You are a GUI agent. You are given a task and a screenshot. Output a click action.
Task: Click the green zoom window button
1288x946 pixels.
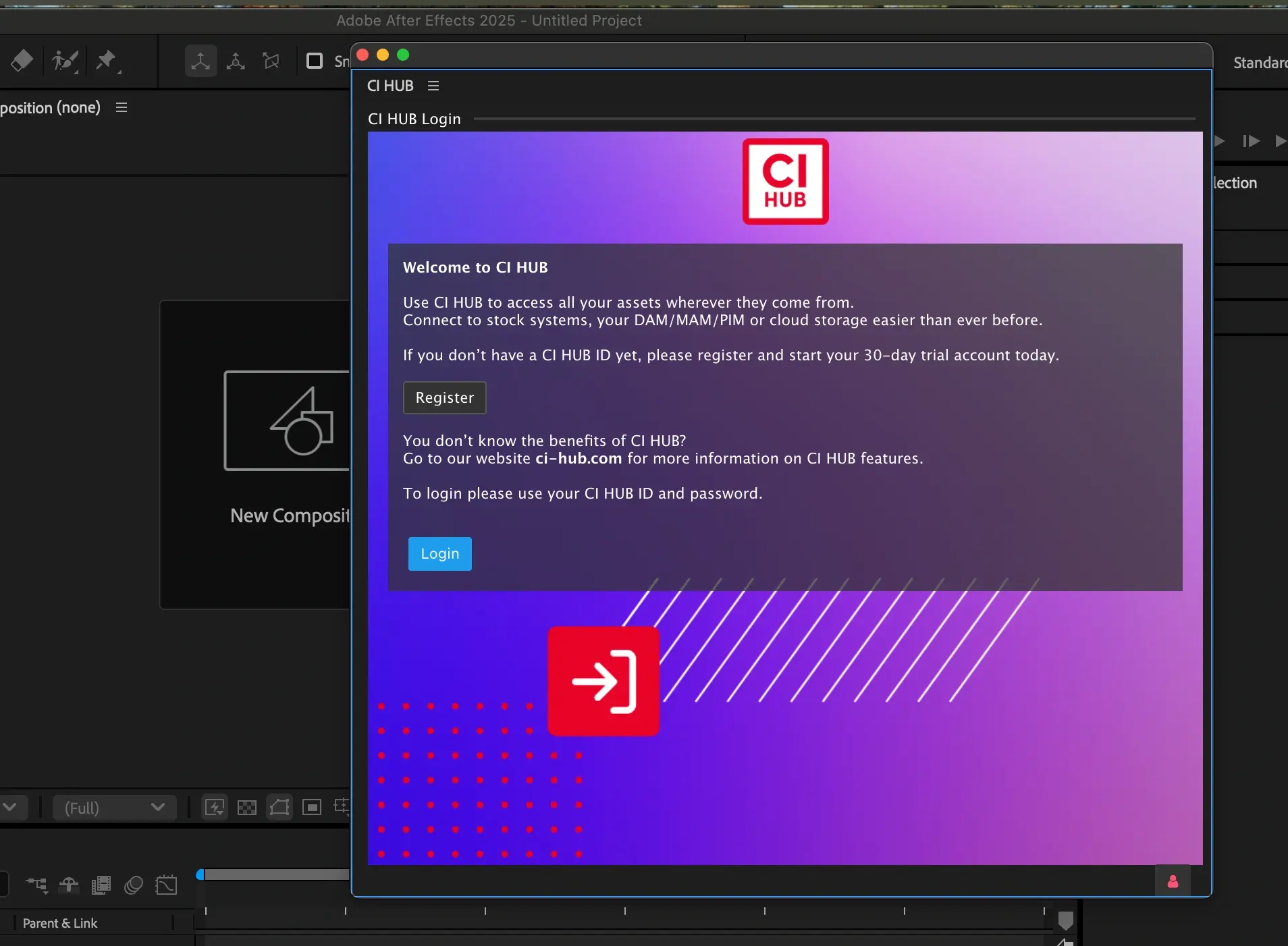point(403,55)
